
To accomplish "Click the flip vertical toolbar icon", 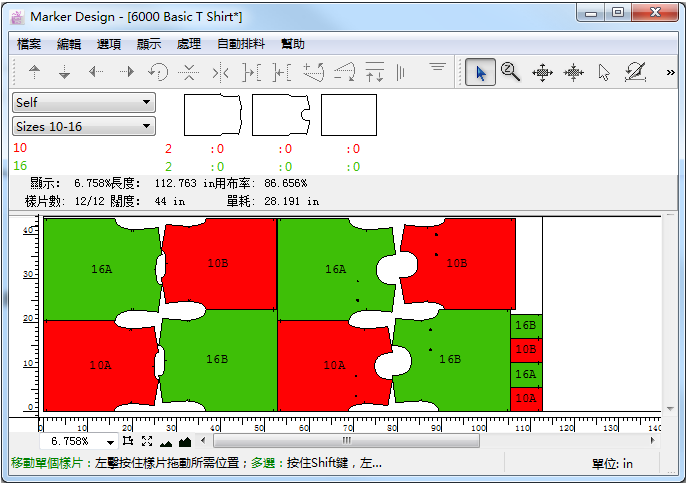I will pyautogui.click(x=187, y=72).
